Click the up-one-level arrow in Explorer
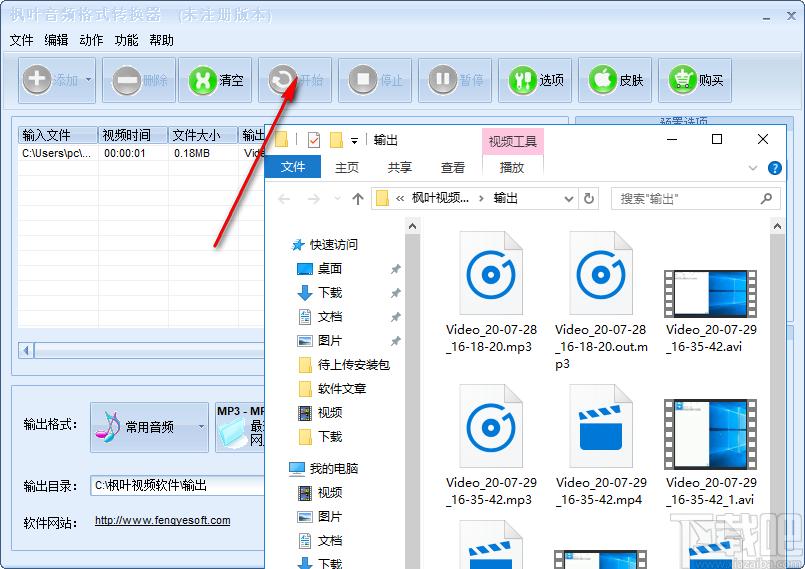The width and height of the screenshot is (805, 569). pyautogui.click(x=358, y=199)
